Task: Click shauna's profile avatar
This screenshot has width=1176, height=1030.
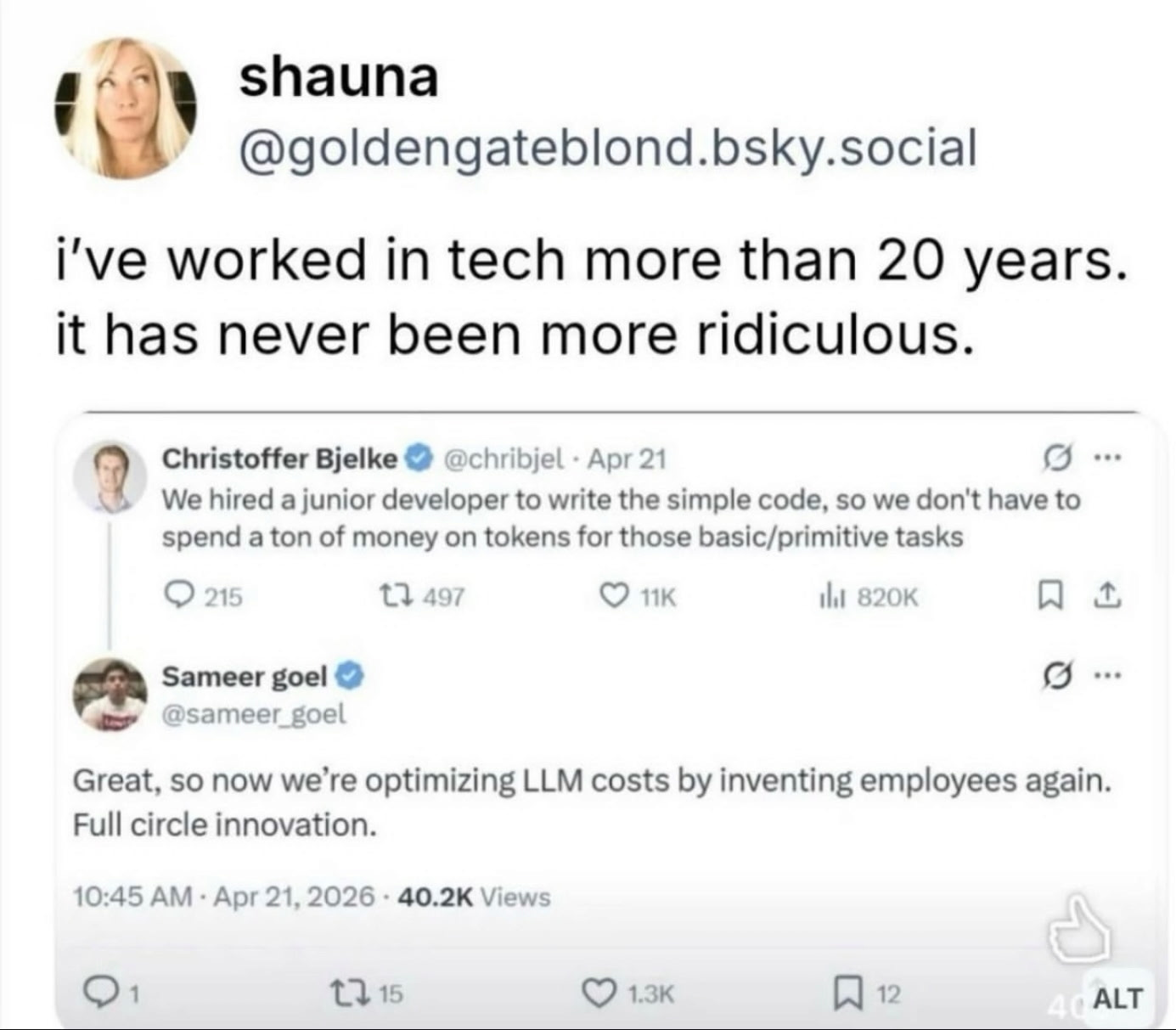Action: tap(126, 108)
